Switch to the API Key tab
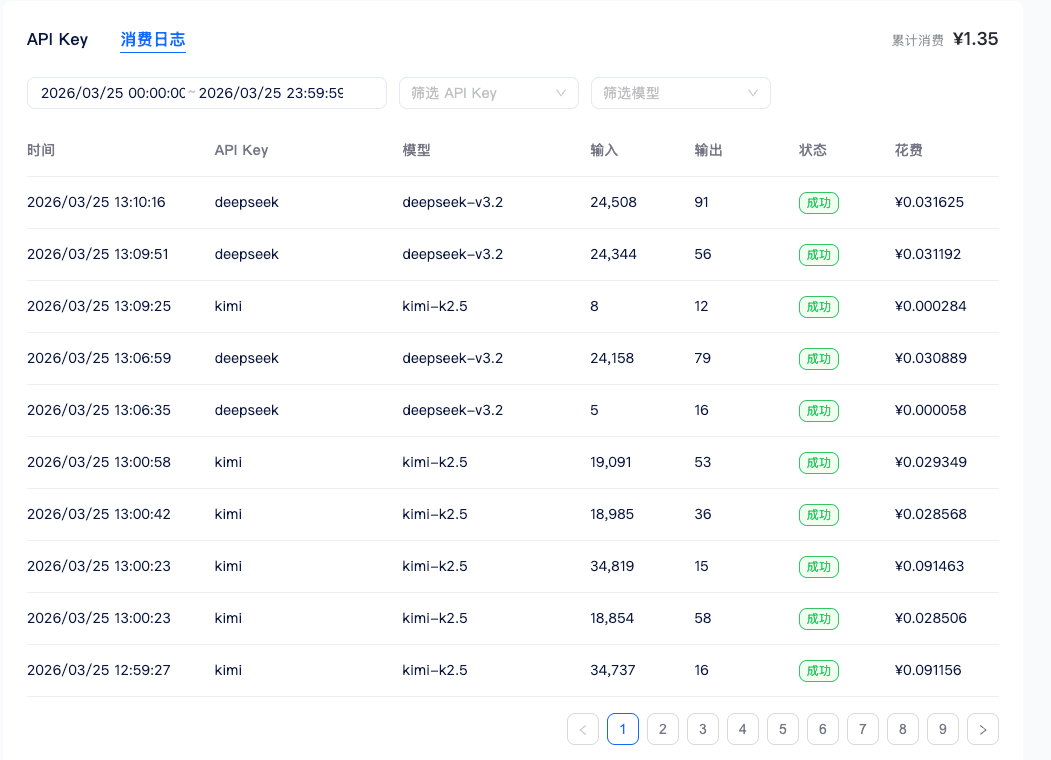This screenshot has height=760, width=1051. [57, 40]
